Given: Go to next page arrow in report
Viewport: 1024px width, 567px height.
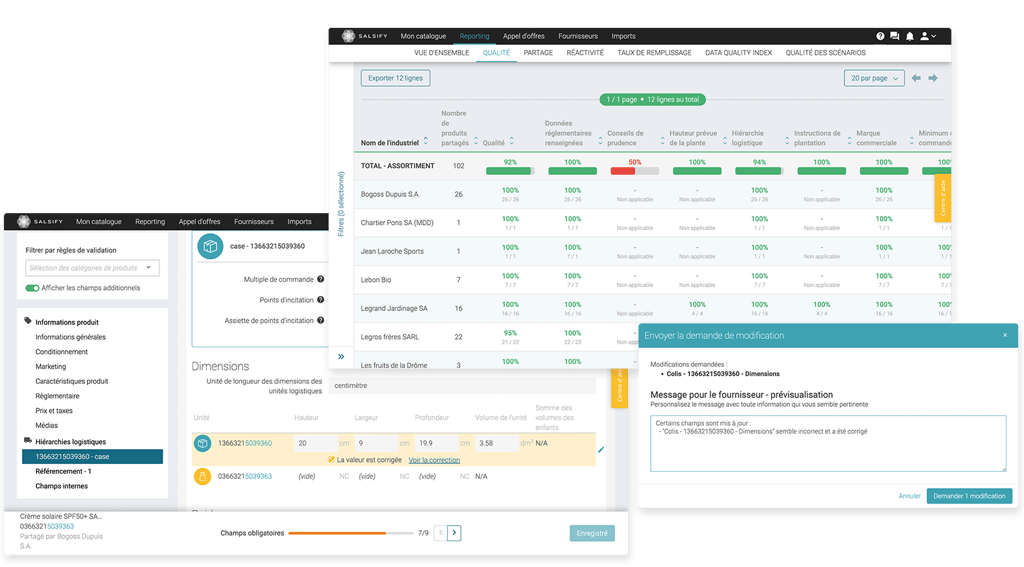Looking at the screenshot, I should pyautogui.click(x=933, y=78).
